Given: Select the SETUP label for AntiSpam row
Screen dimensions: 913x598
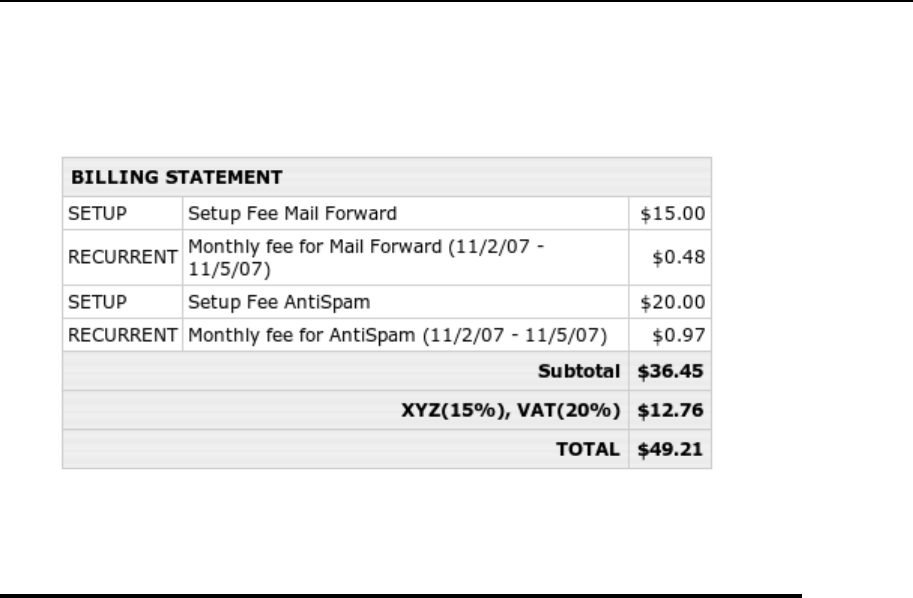Looking at the screenshot, I should [x=91, y=299].
